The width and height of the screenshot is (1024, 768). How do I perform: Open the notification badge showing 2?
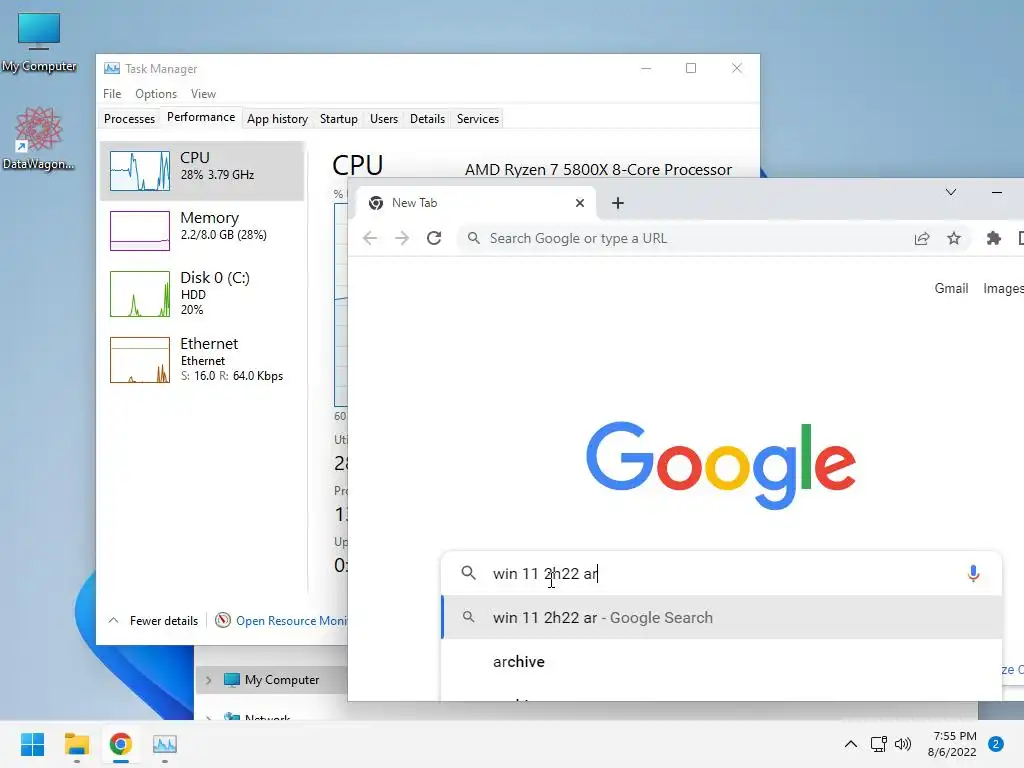click(x=996, y=744)
